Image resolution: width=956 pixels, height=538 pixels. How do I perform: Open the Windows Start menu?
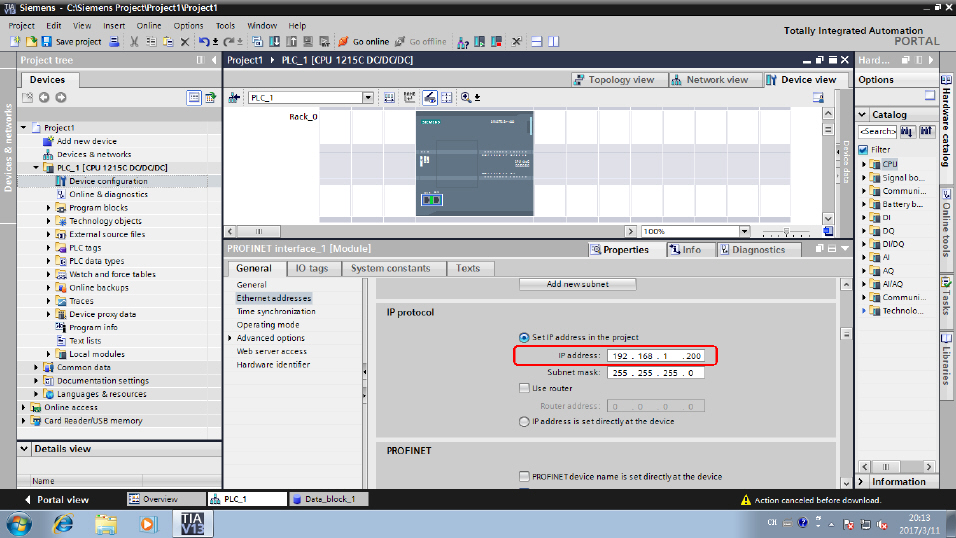click(x=19, y=524)
